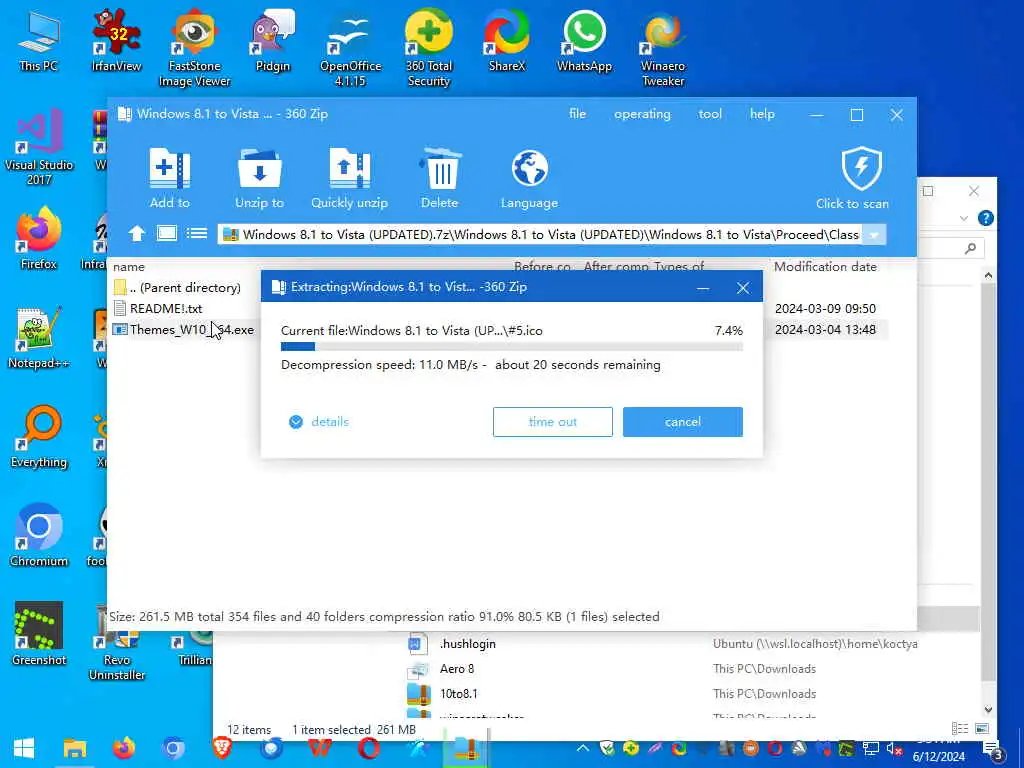The height and width of the screenshot is (768, 1024).
Task: Open 360 Total Security shortcut
Action: point(428,49)
